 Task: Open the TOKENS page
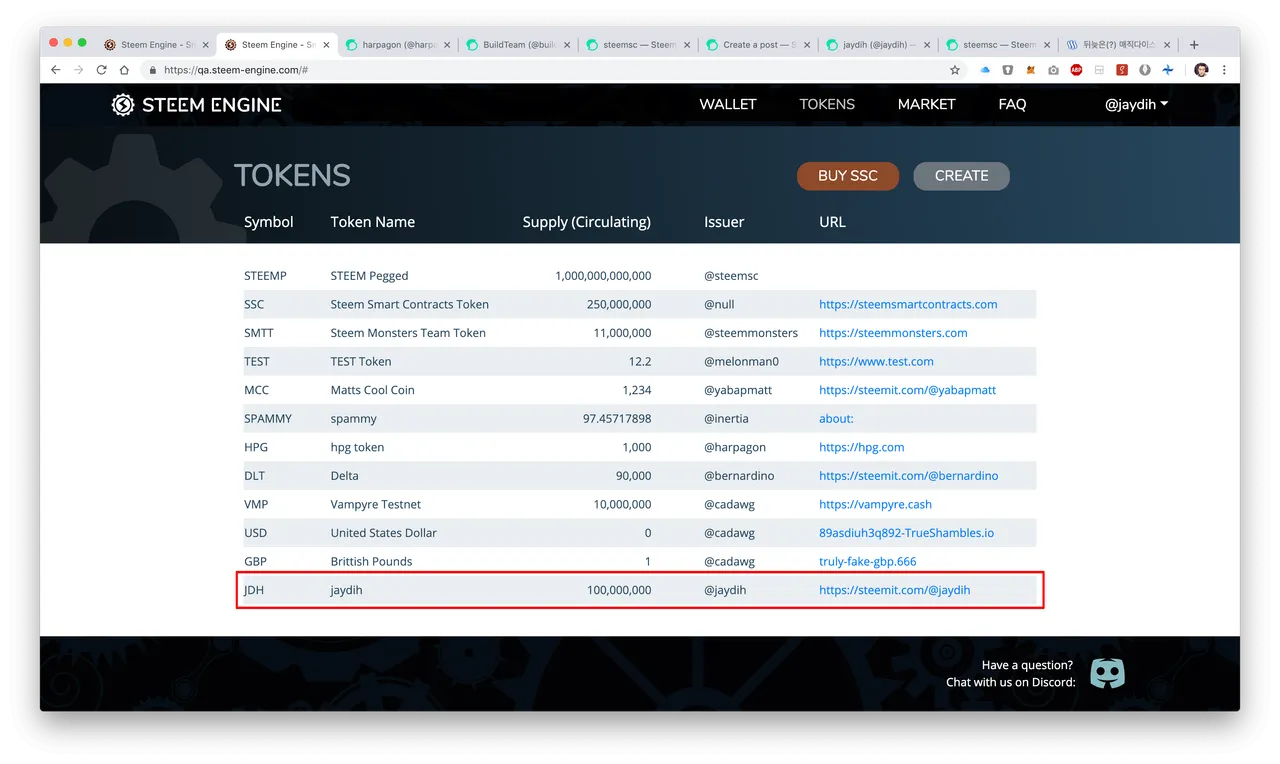(827, 104)
